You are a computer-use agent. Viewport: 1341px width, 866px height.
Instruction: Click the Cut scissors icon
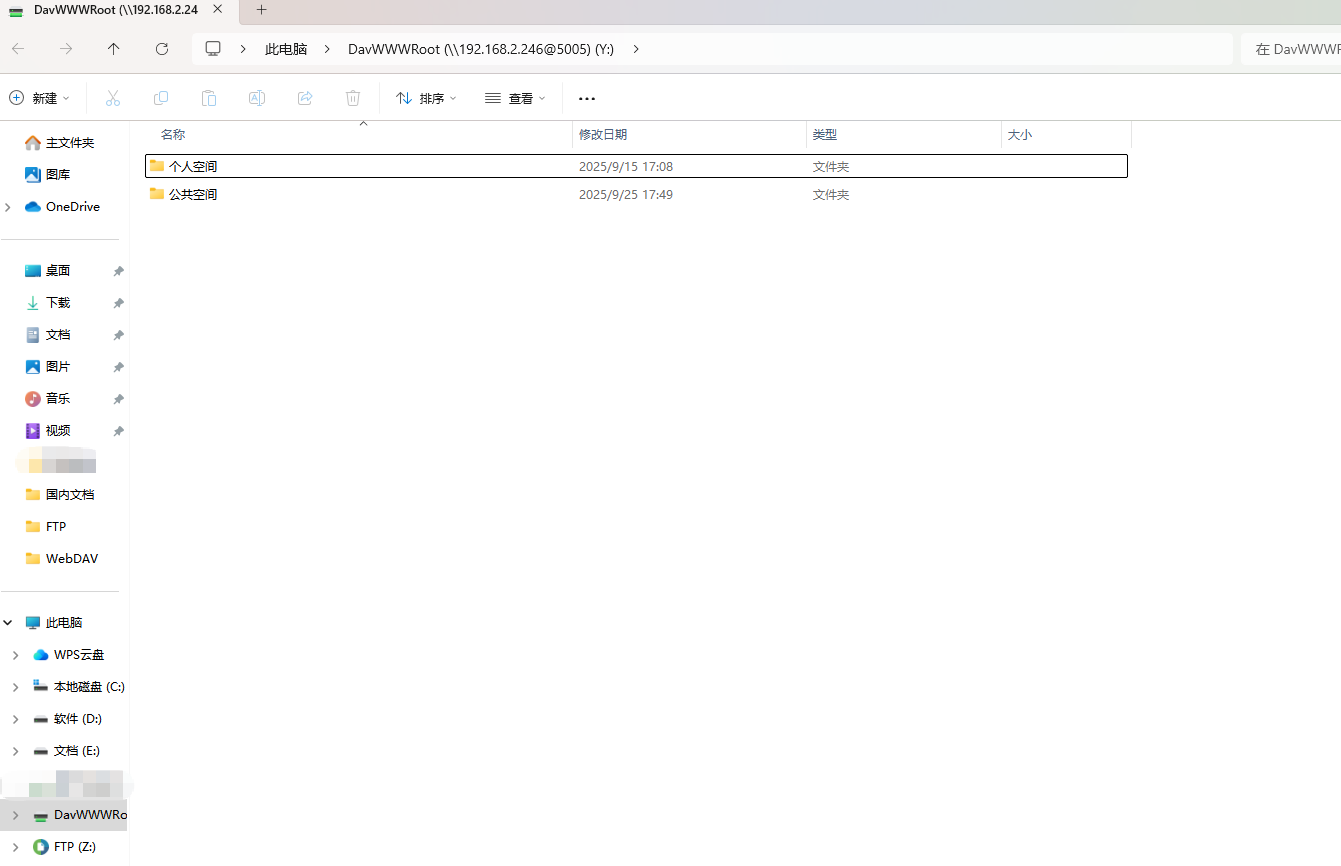[x=113, y=98]
